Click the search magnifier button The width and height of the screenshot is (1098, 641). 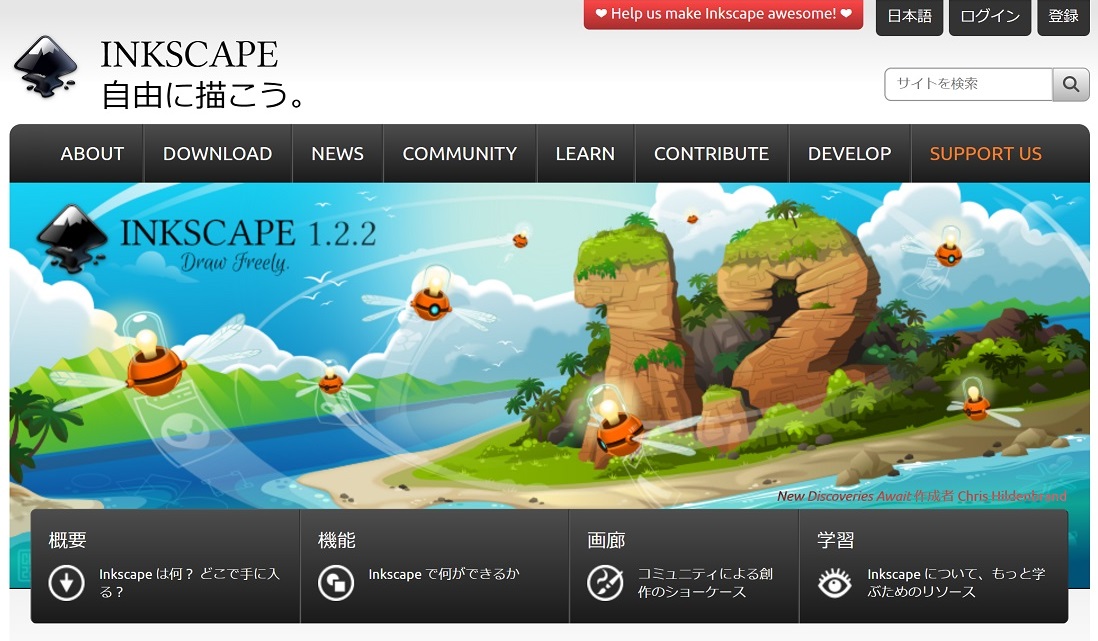(x=1071, y=84)
